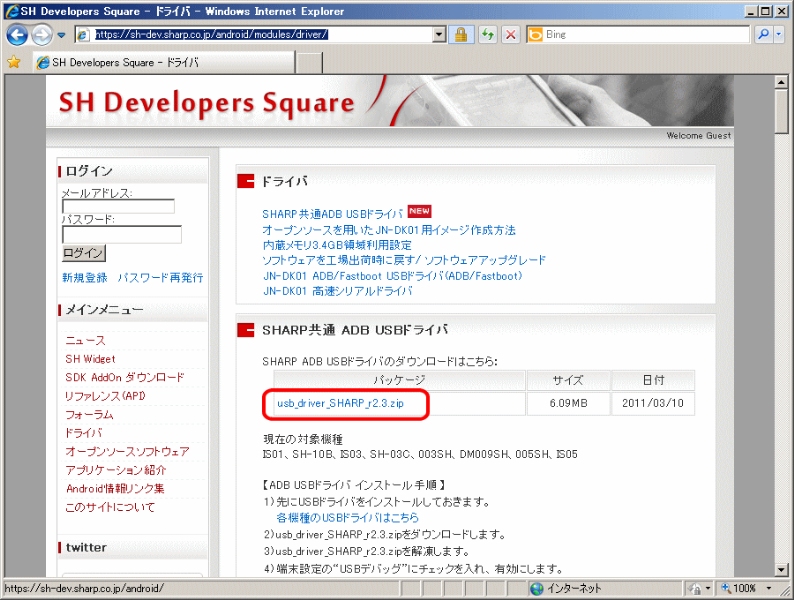
Task: Click the password login field
Action: coord(122,234)
